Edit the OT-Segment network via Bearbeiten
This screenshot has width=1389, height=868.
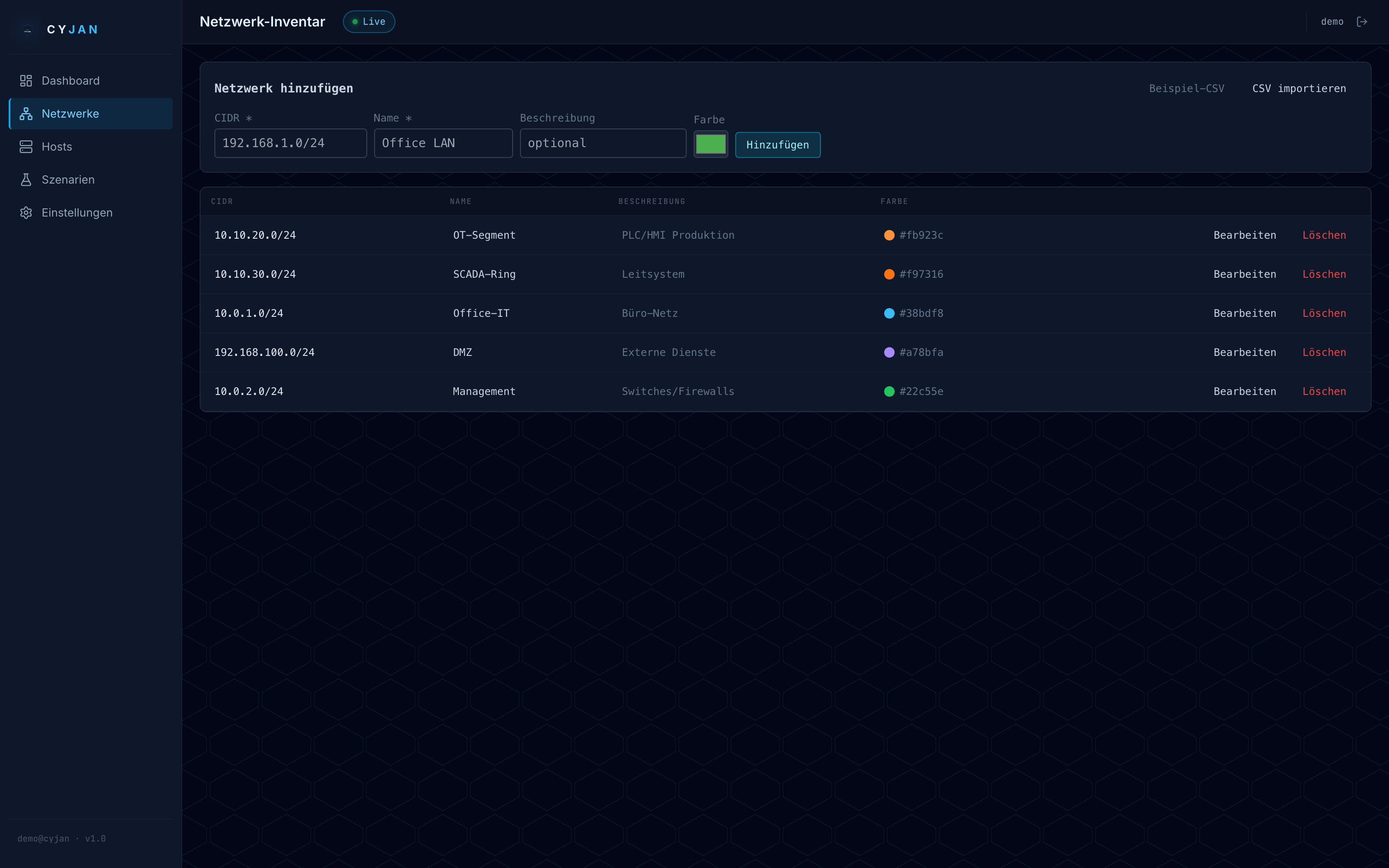1245,235
